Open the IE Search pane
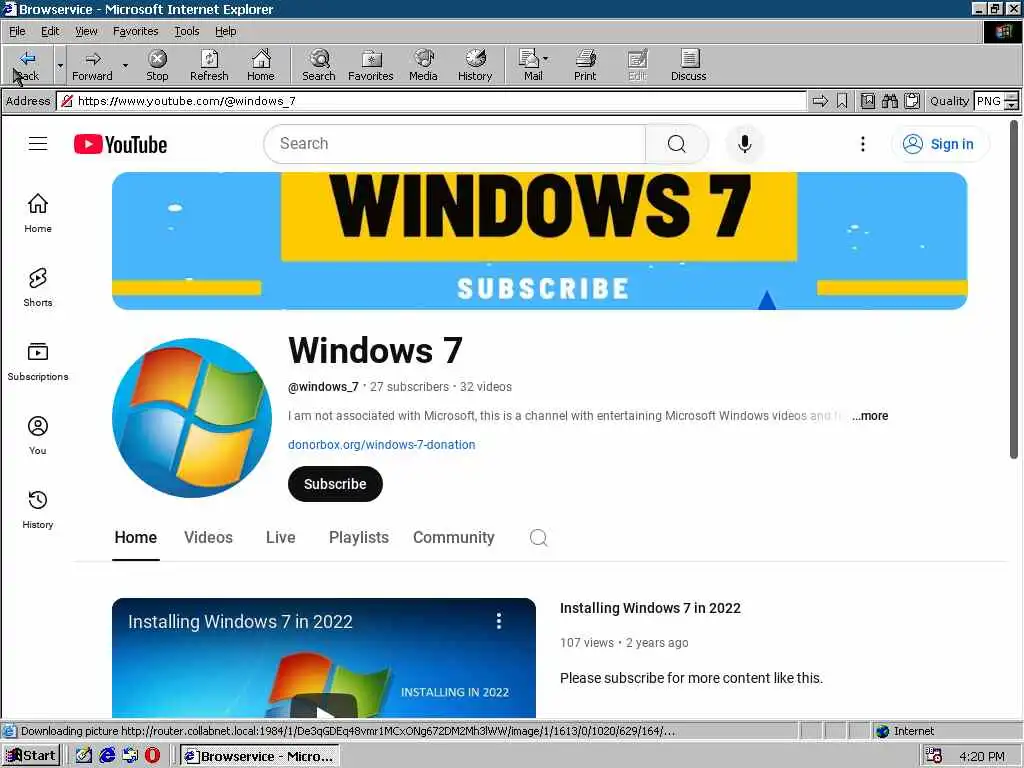This screenshot has width=1024, height=768. pos(319,65)
